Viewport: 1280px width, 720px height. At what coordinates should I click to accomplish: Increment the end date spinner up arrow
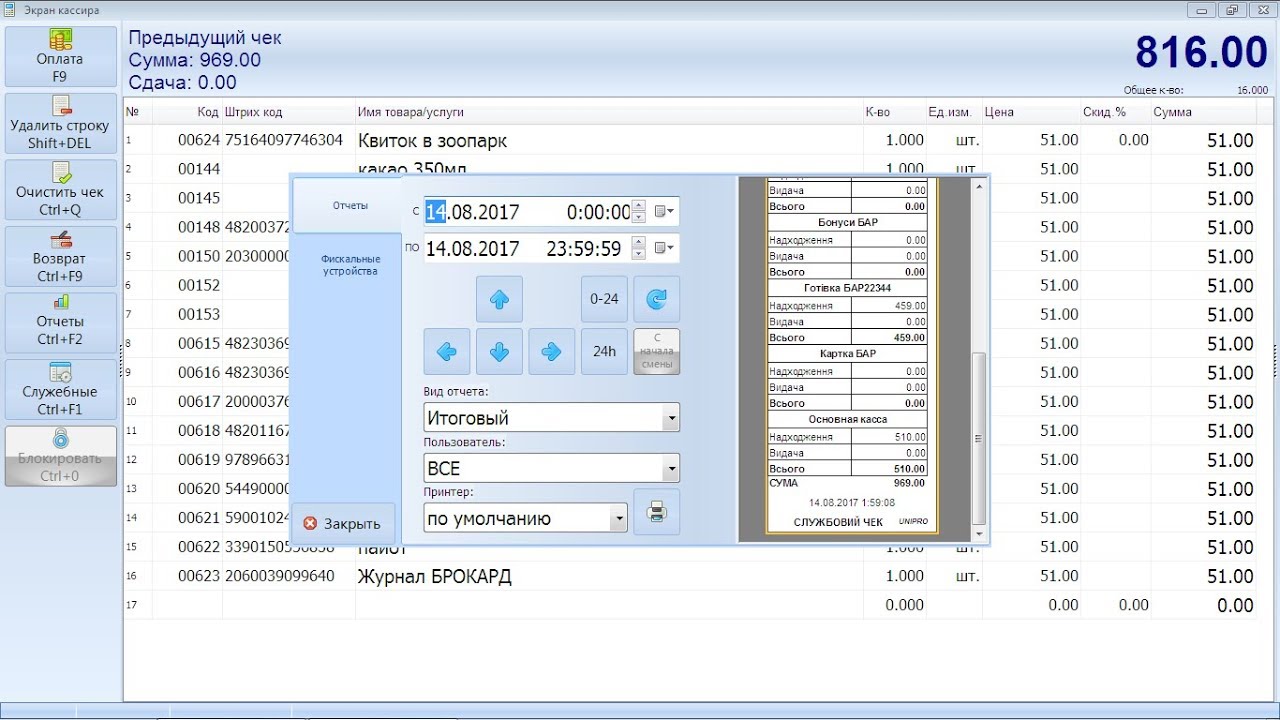[640, 242]
